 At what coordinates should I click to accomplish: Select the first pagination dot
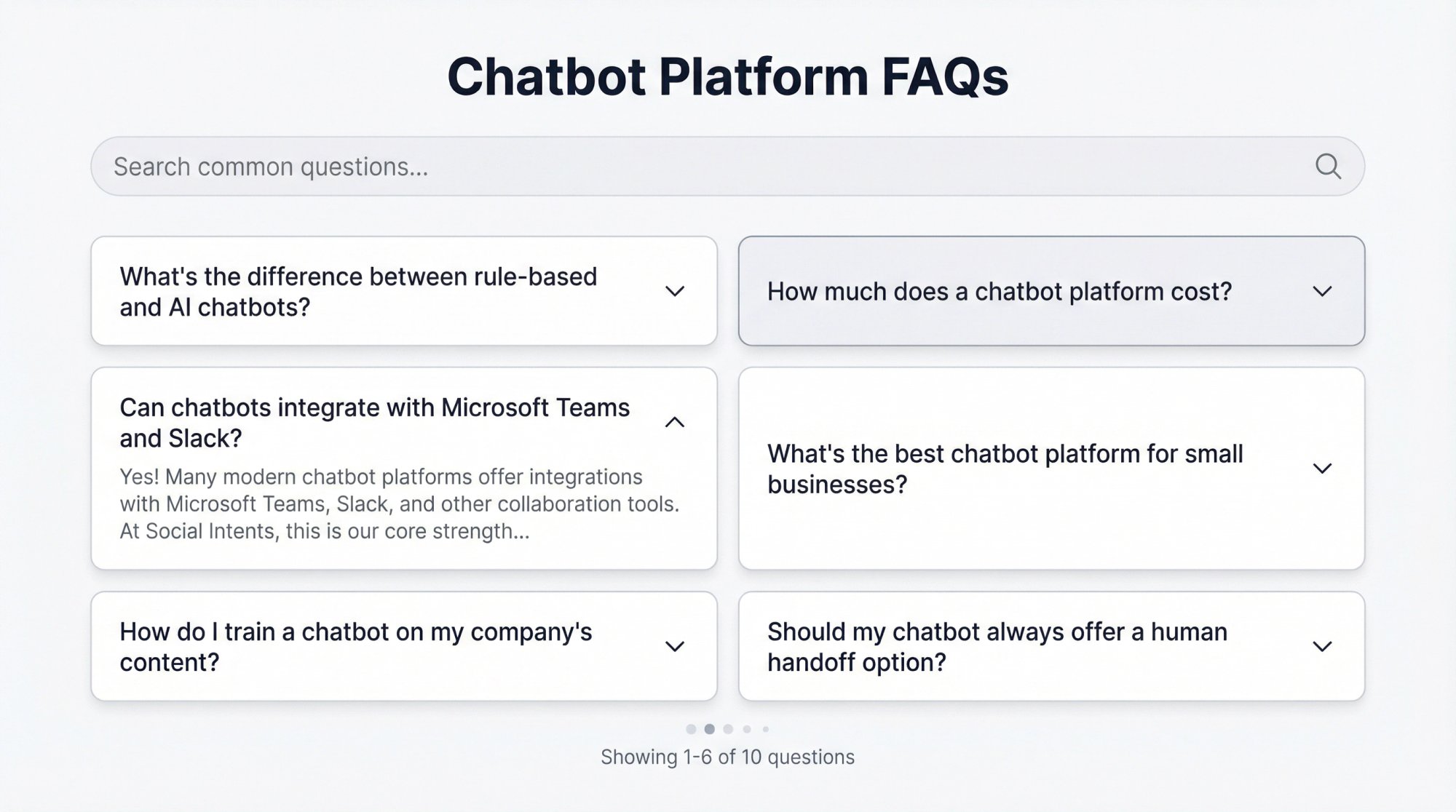point(692,728)
